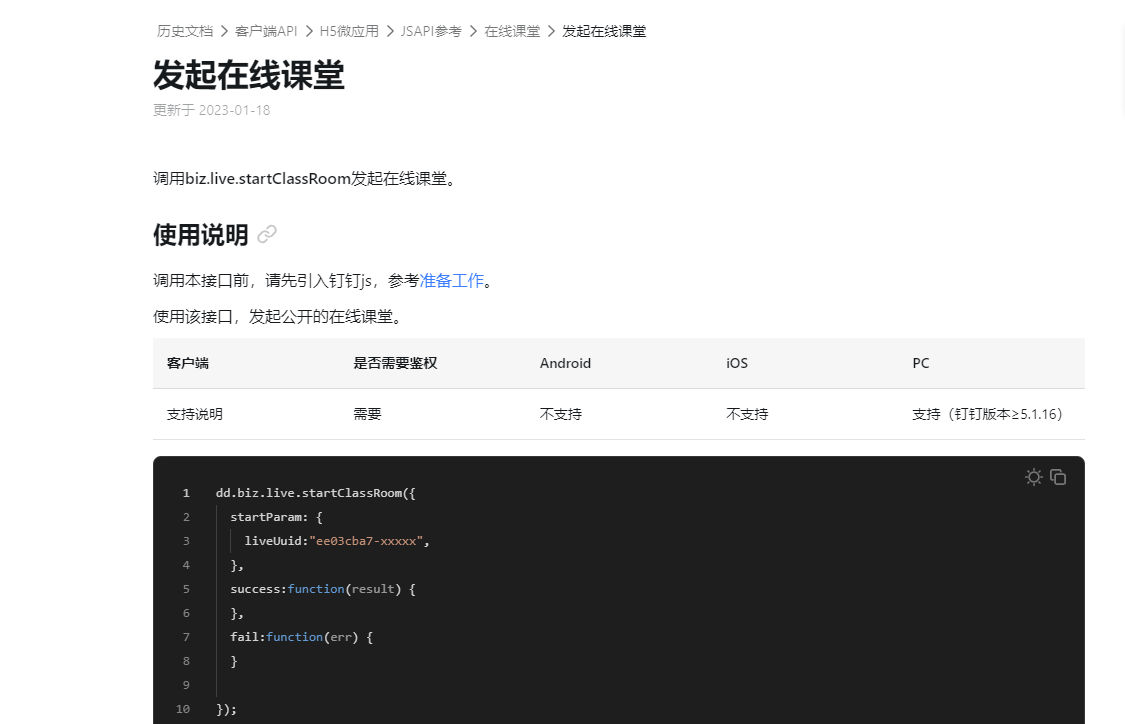Open the 准备工作 link

point(452,281)
